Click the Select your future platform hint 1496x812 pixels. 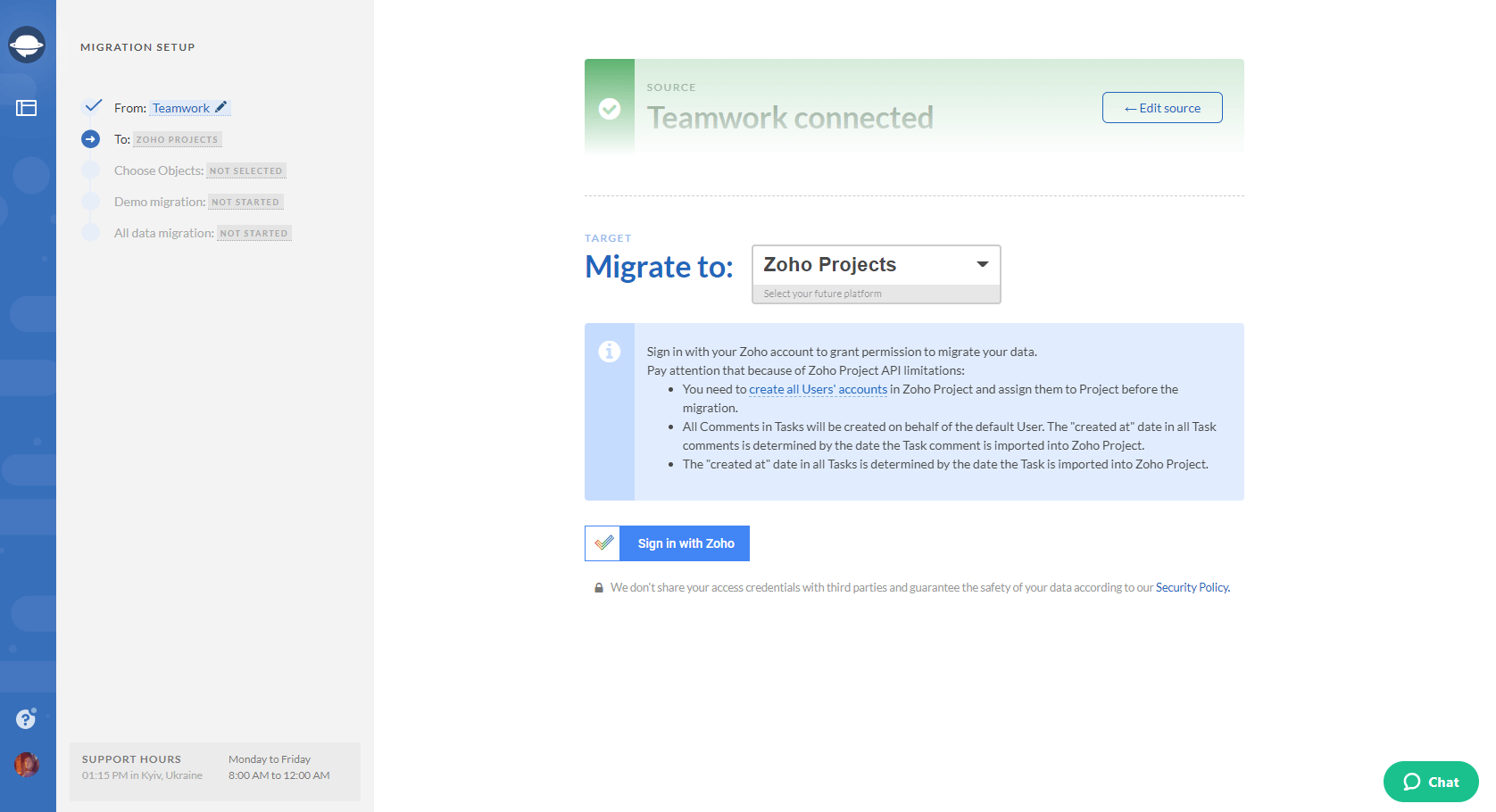pos(822,294)
